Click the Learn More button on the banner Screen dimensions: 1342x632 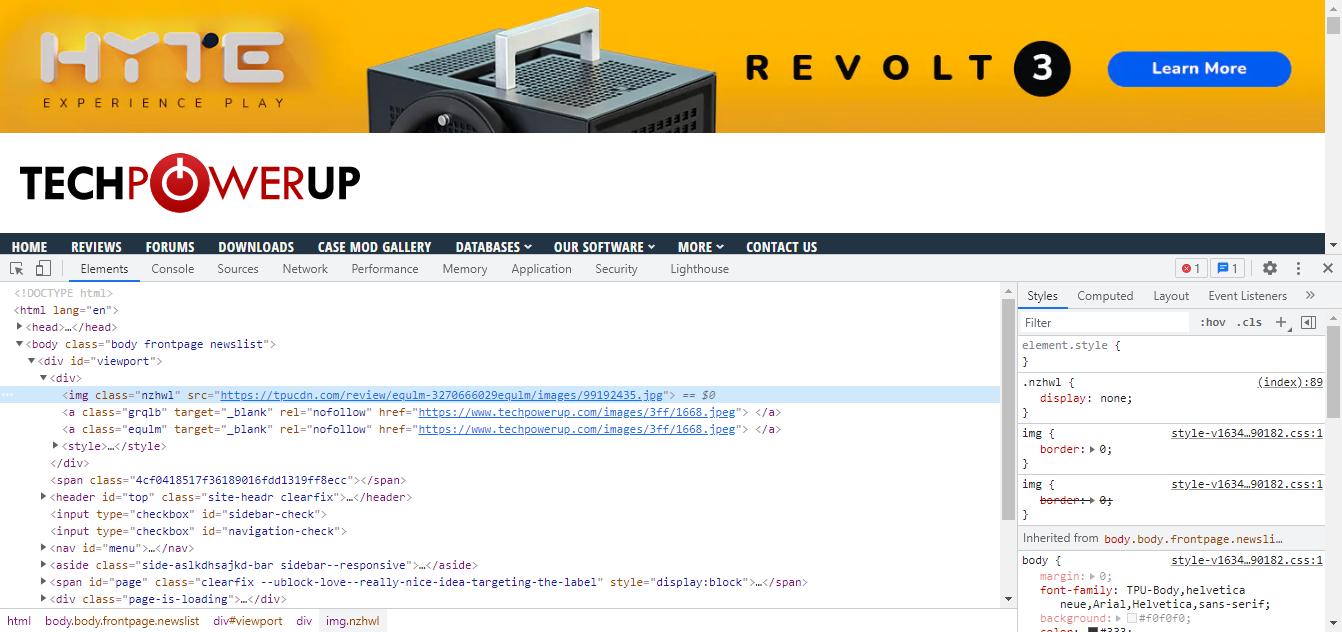(x=1198, y=69)
